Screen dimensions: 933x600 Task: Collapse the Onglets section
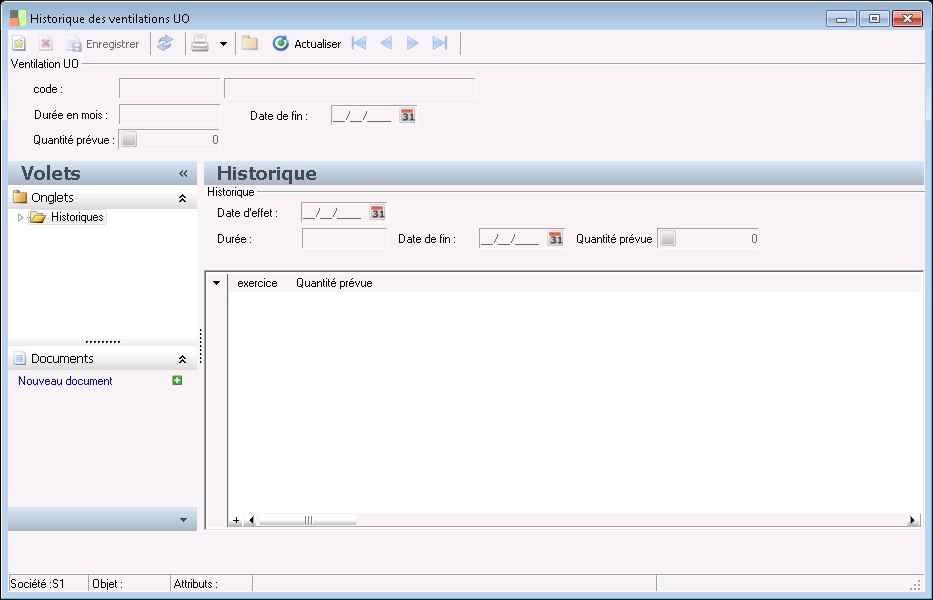[x=182, y=198]
